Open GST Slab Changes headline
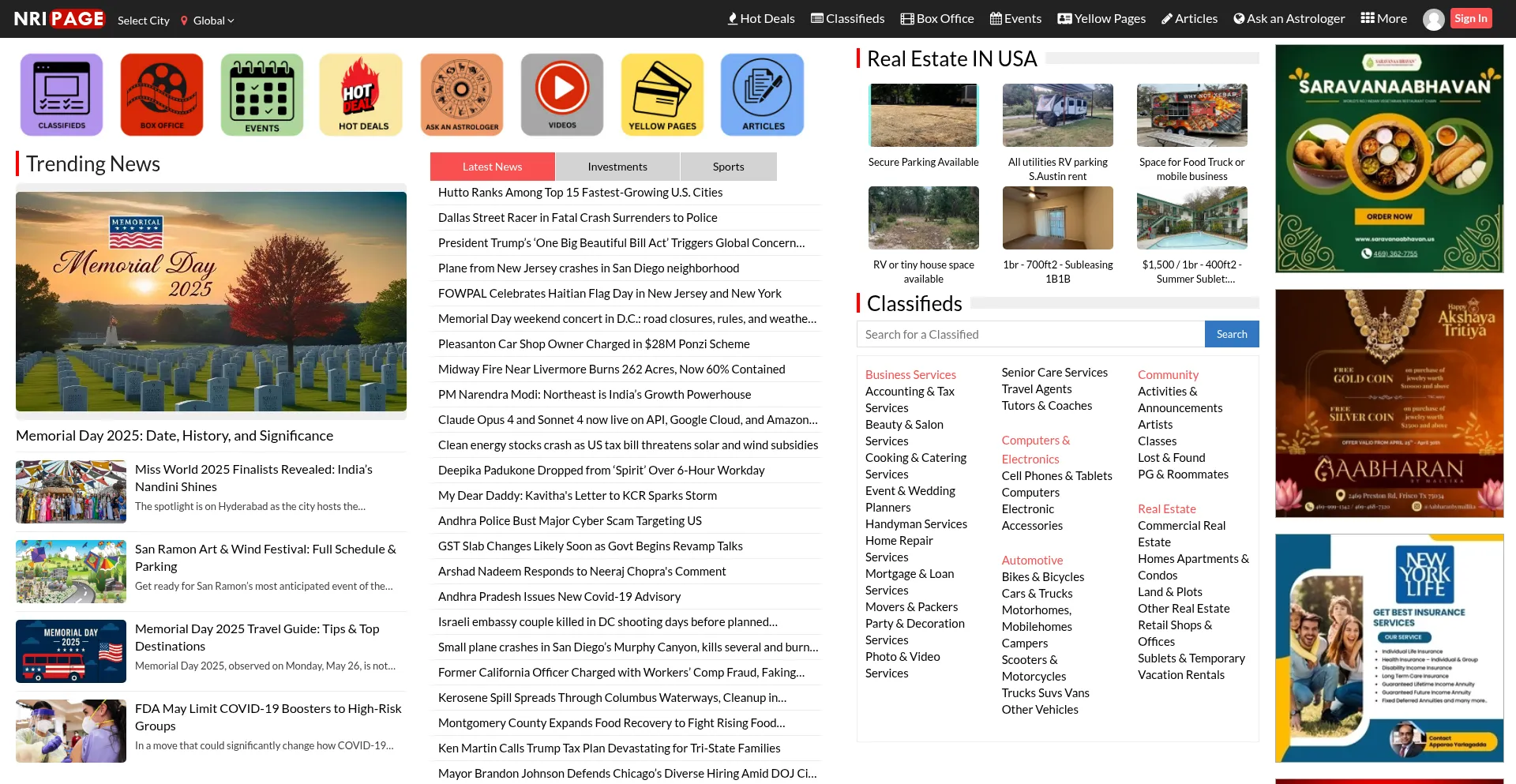The width and height of the screenshot is (1516, 784). (x=591, y=546)
